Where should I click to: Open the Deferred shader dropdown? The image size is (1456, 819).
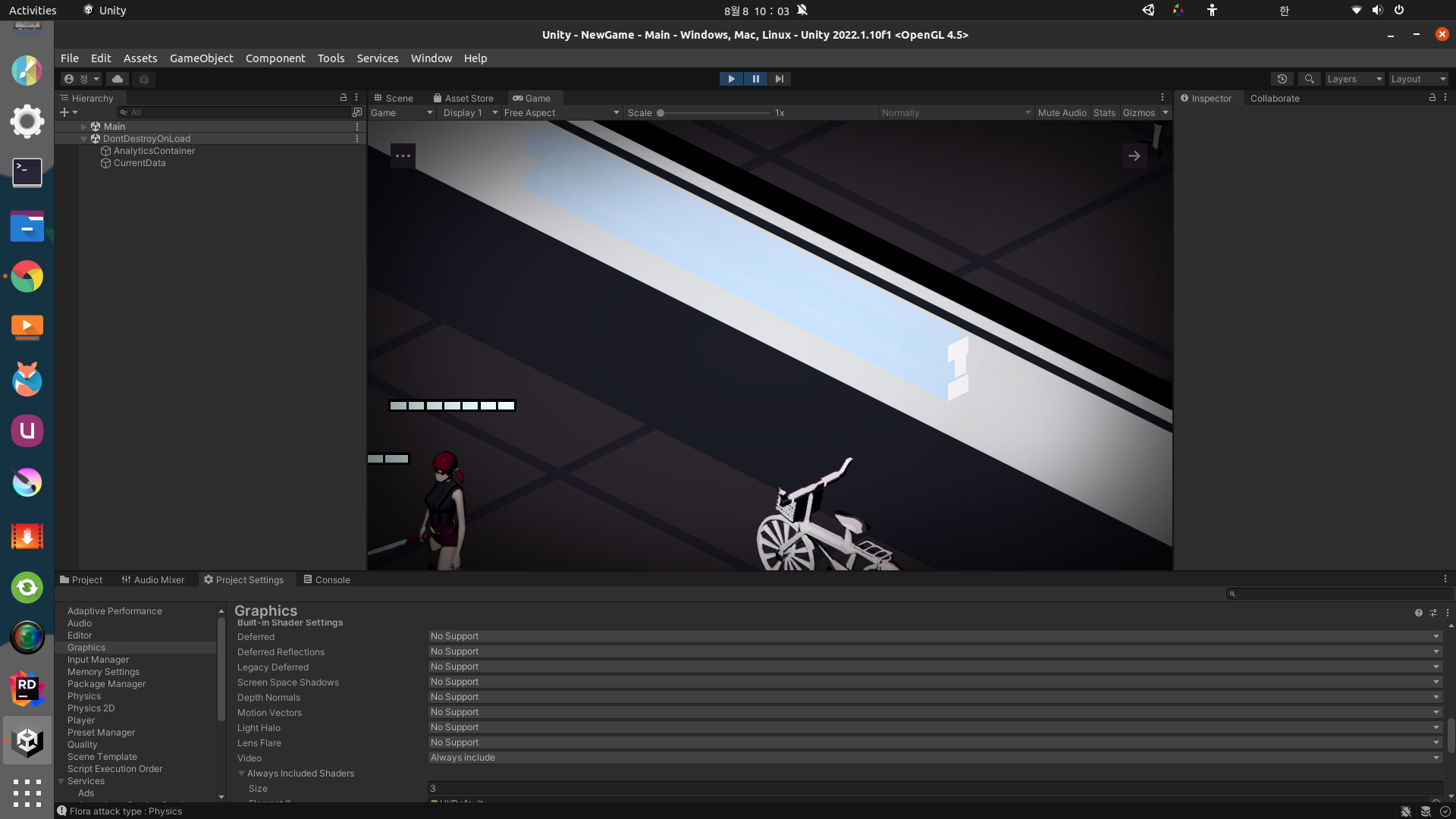[935, 636]
